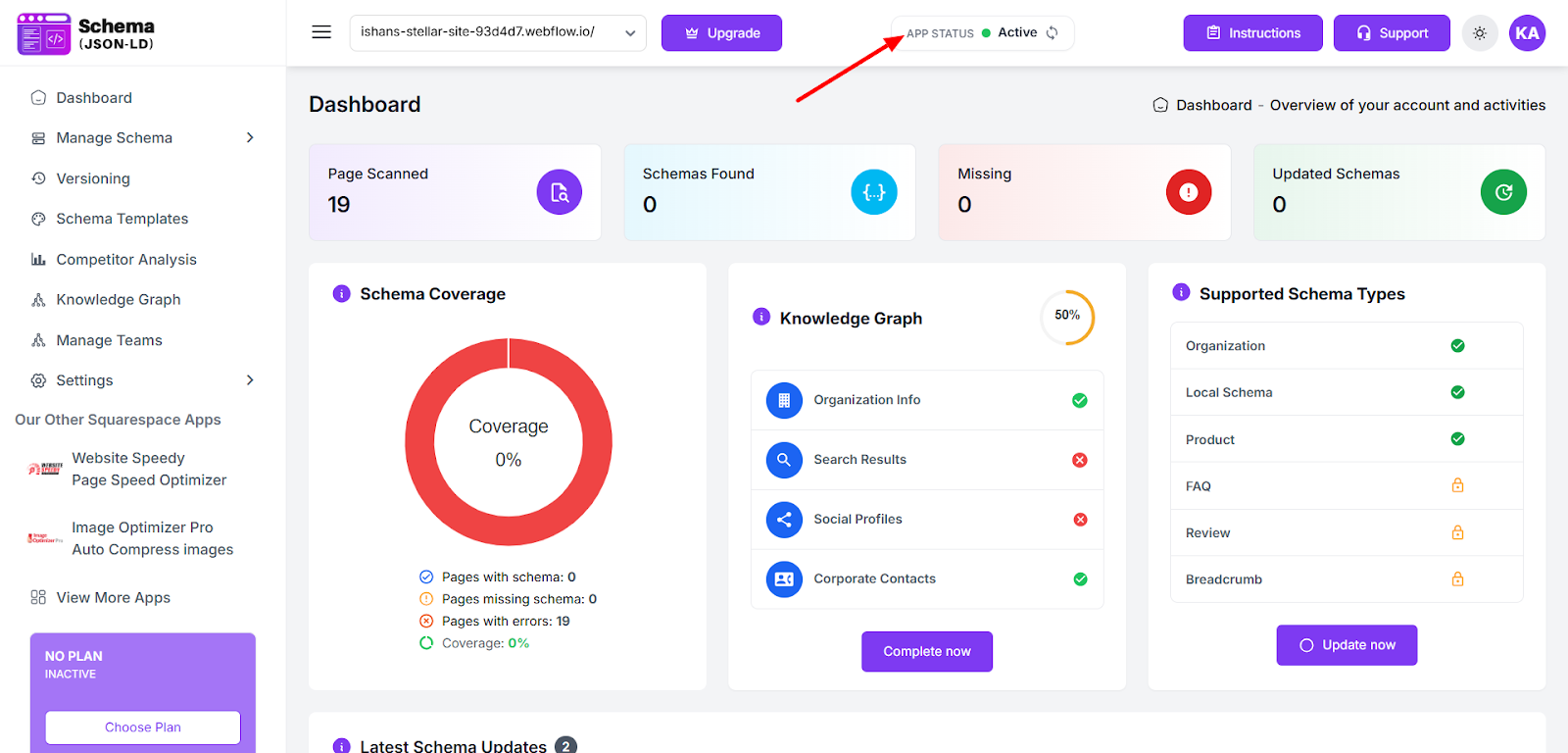
Task: Click the Page Scanned purple icon
Action: (559, 192)
